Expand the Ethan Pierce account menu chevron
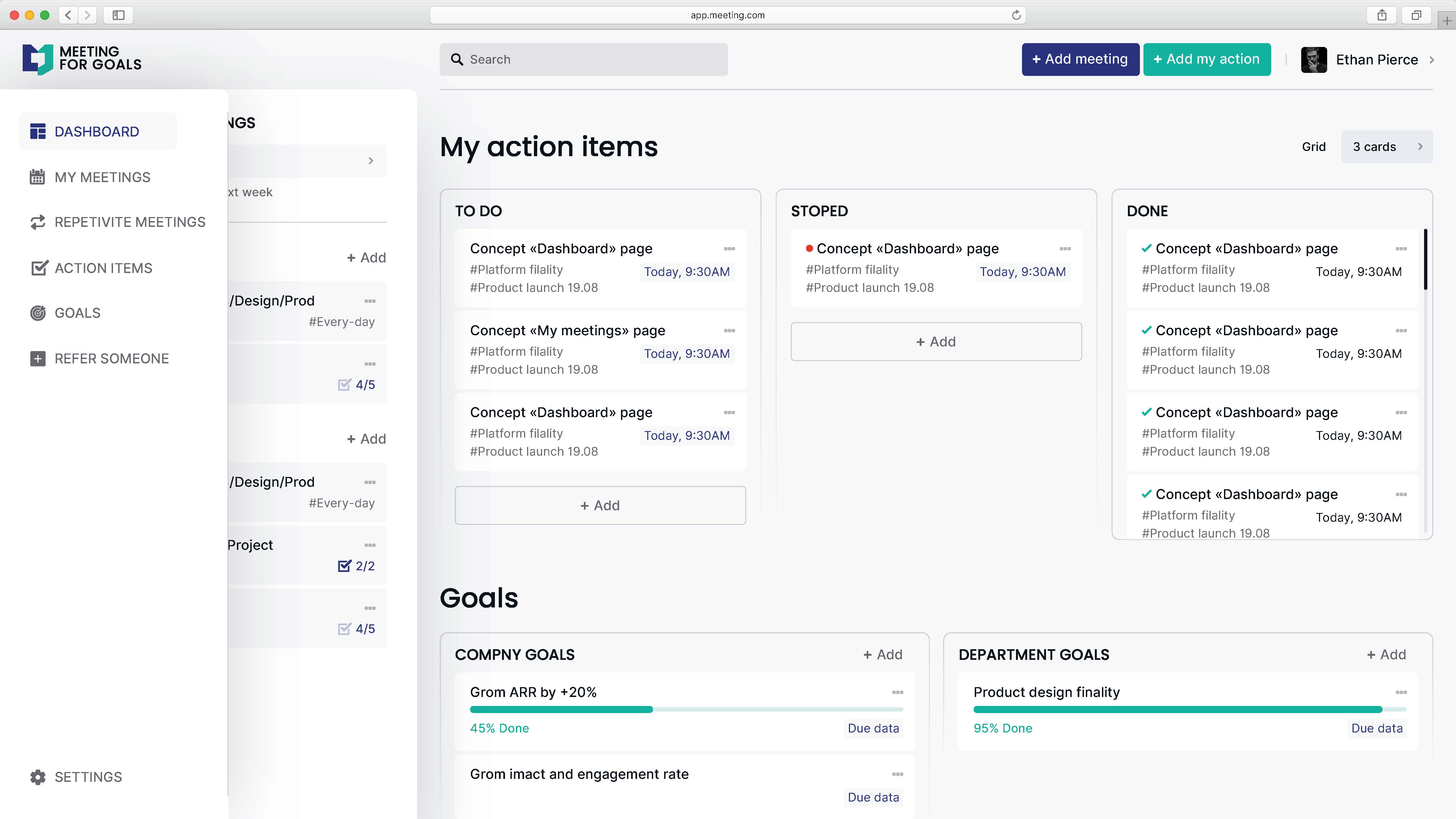The width and height of the screenshot is (1456, 819). click(1432, 60)
